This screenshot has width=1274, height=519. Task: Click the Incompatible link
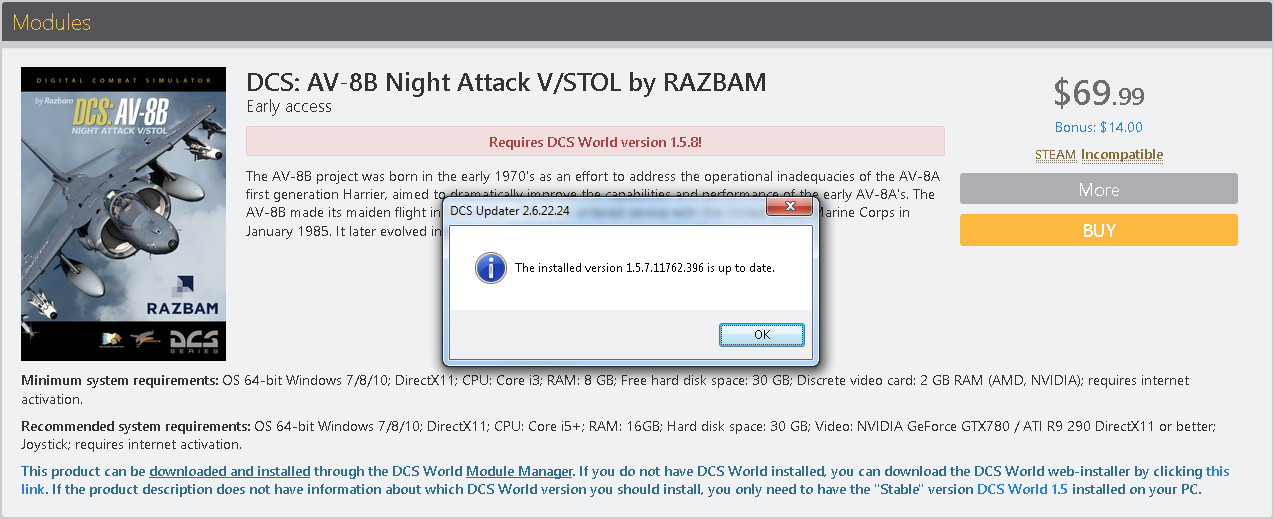pos(1121,155)
